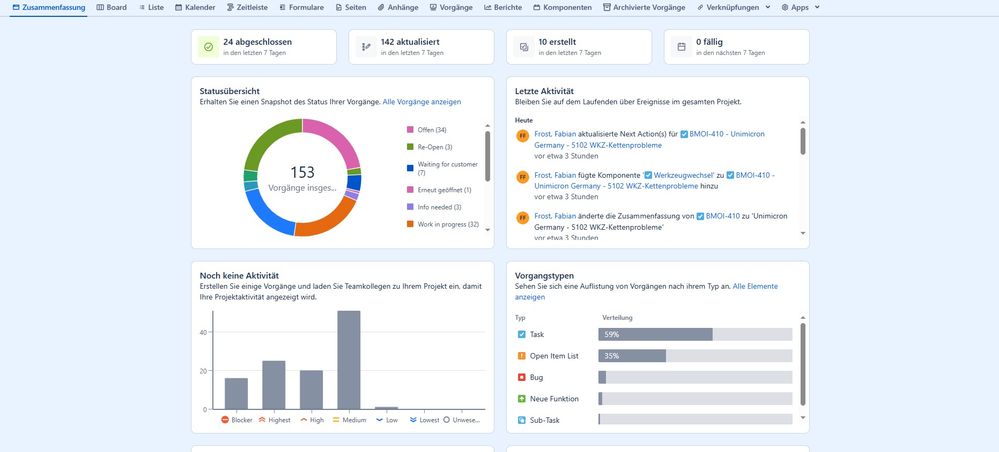Open the Komponenten tab
This screenshot has width=999, height=452.
(x=563, y=8)
